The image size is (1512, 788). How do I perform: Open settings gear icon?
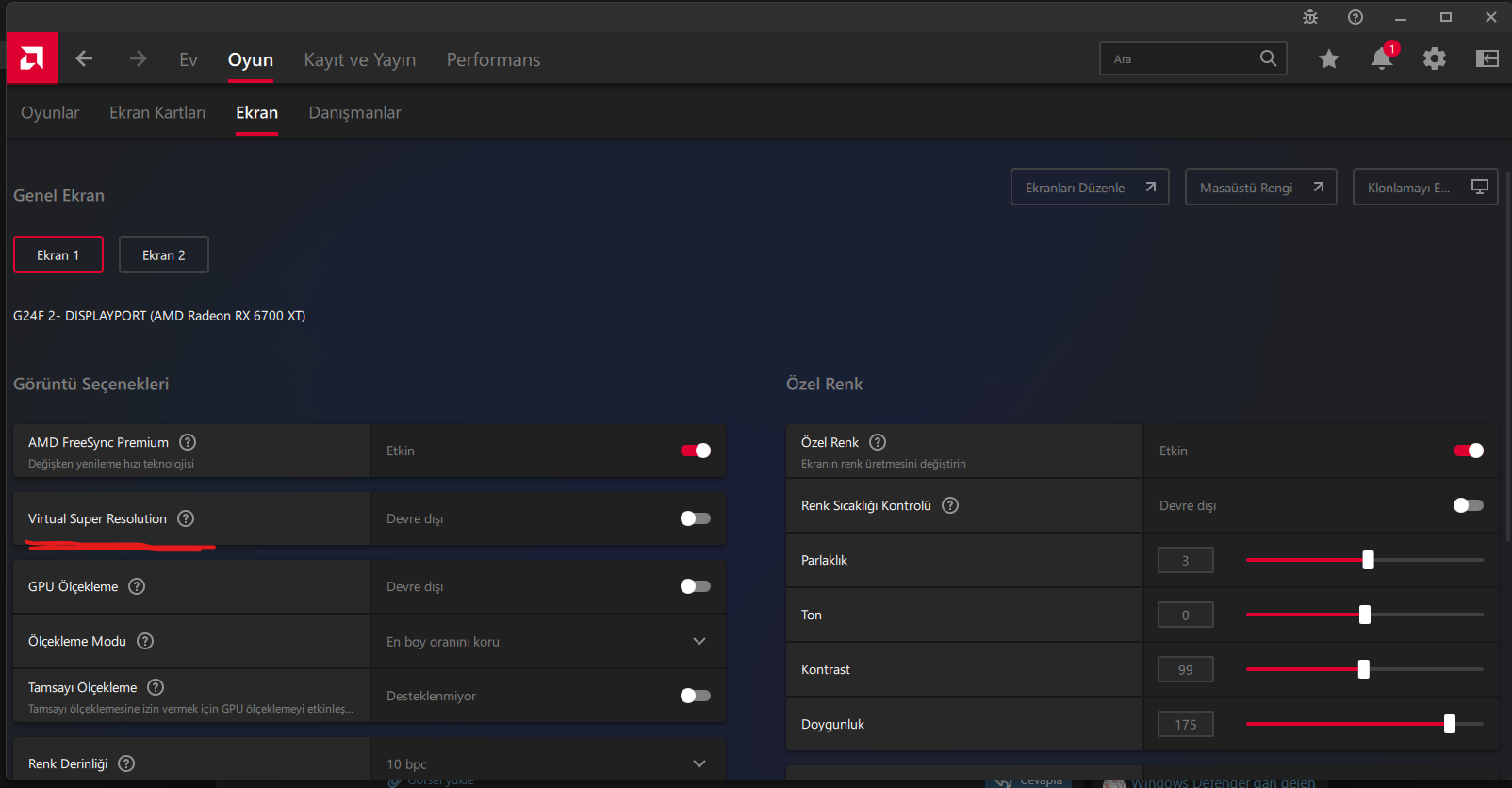pyautogui.click(x=1435, y=58)
